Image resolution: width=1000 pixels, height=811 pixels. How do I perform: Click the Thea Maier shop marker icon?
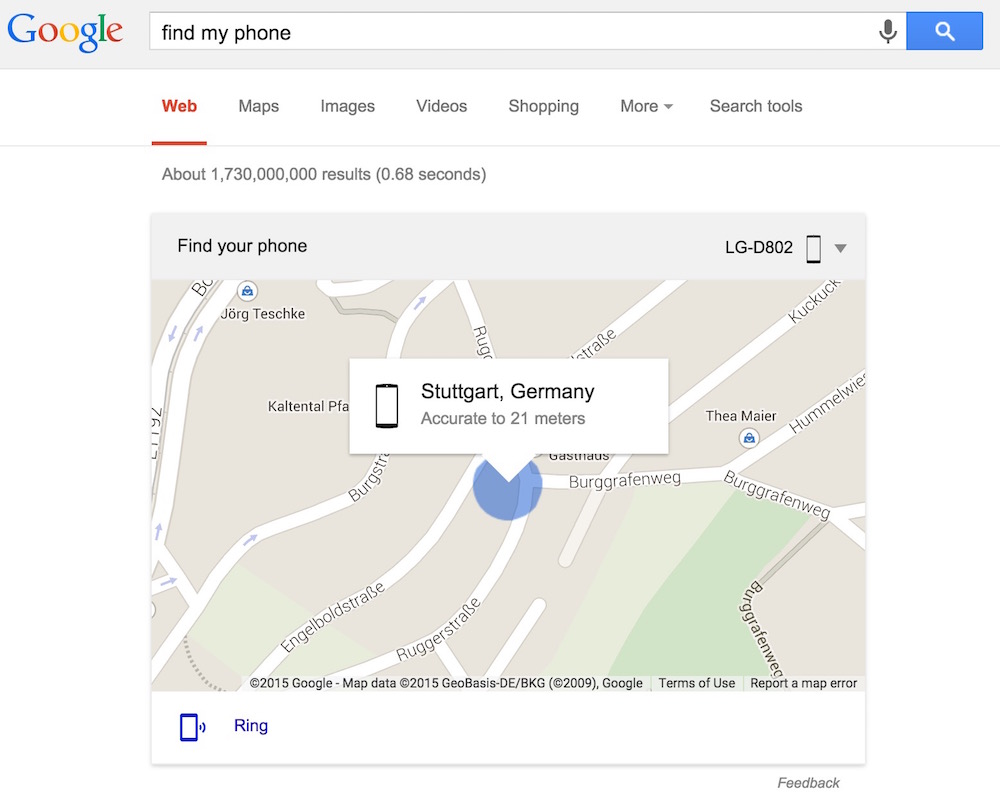[x=749, y=438]
